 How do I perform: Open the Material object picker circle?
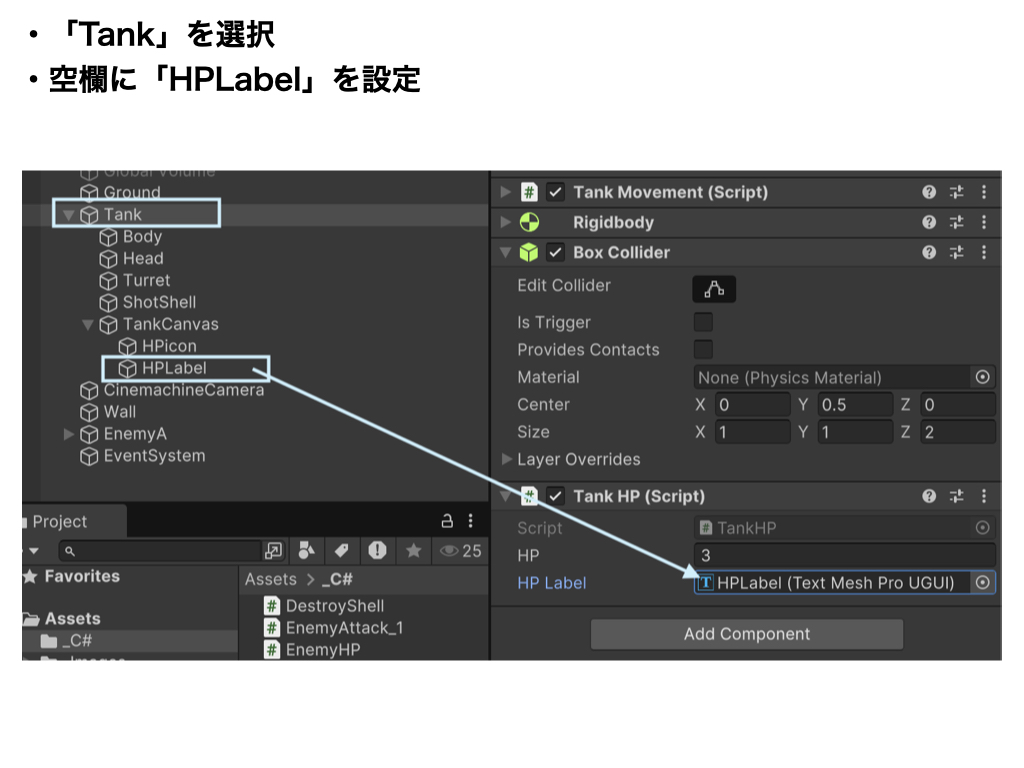point(982,377)
